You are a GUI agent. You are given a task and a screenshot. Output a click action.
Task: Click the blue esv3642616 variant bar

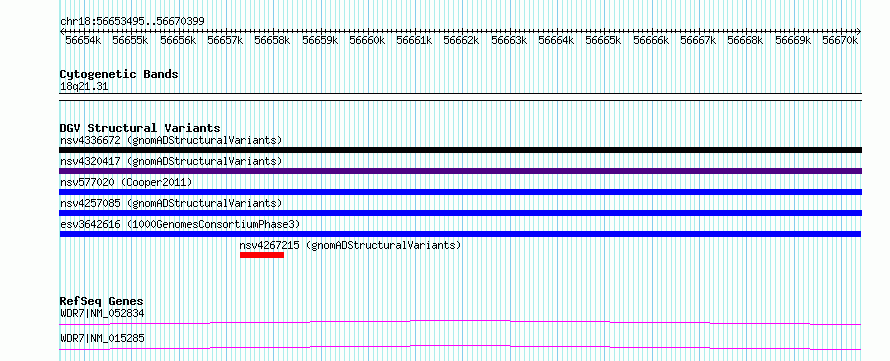coord(460,234)
